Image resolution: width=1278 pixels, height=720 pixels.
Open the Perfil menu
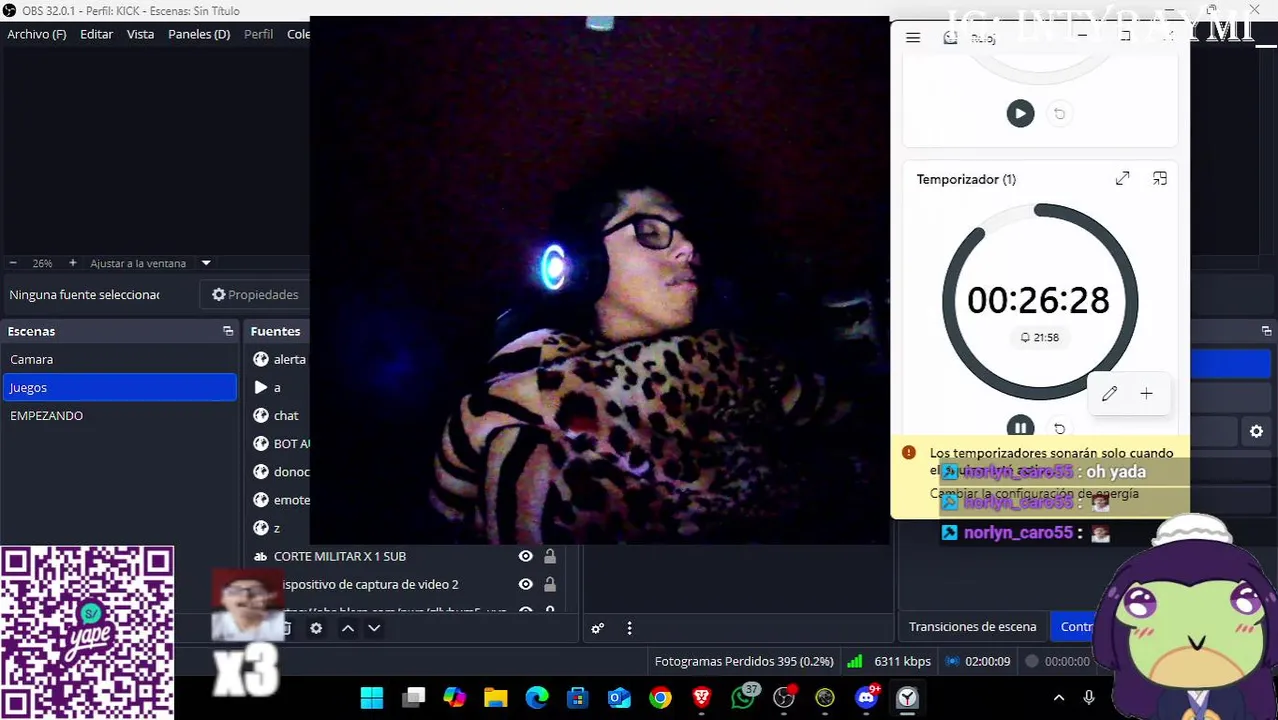258,34
